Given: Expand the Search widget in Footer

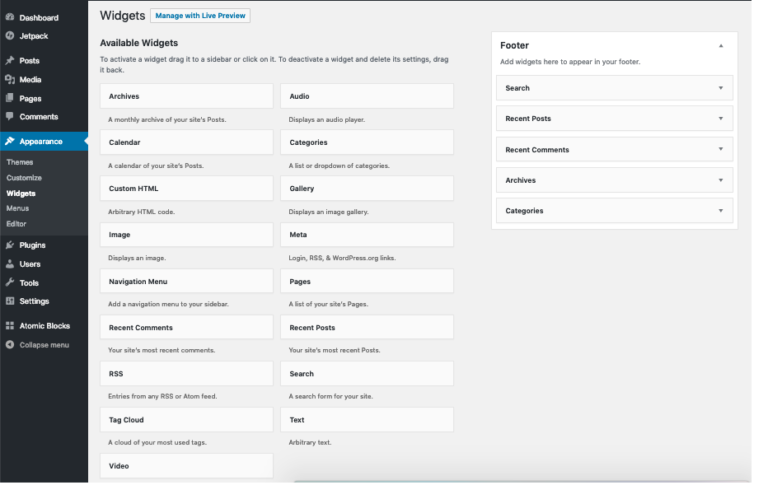Looking at the screenshot, I should [720, 88].
